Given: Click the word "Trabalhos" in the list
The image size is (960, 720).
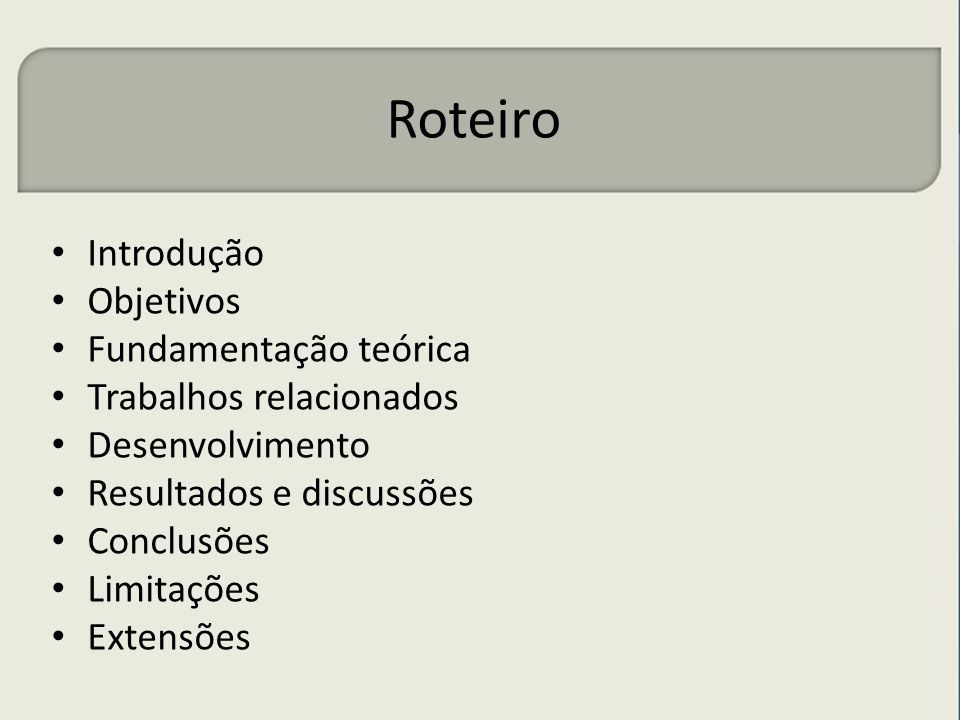Looking at the screenshot, I should (165, 397).
